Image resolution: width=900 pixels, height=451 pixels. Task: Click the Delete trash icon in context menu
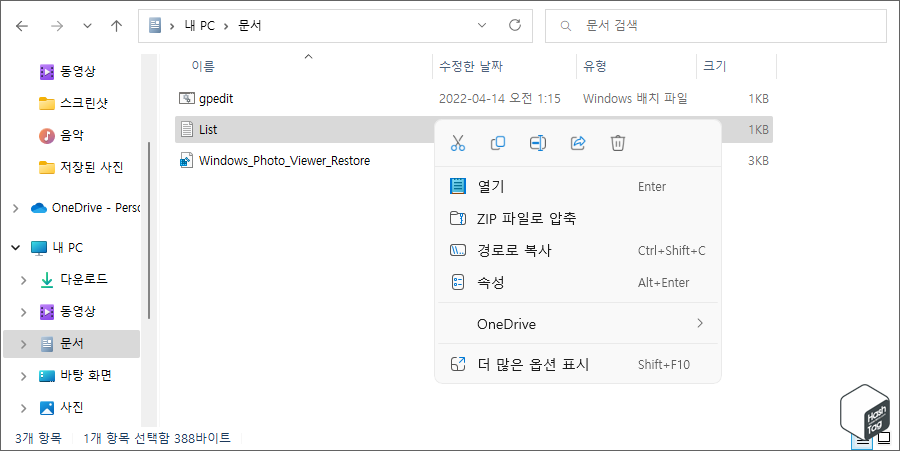[x=618, y=143]
